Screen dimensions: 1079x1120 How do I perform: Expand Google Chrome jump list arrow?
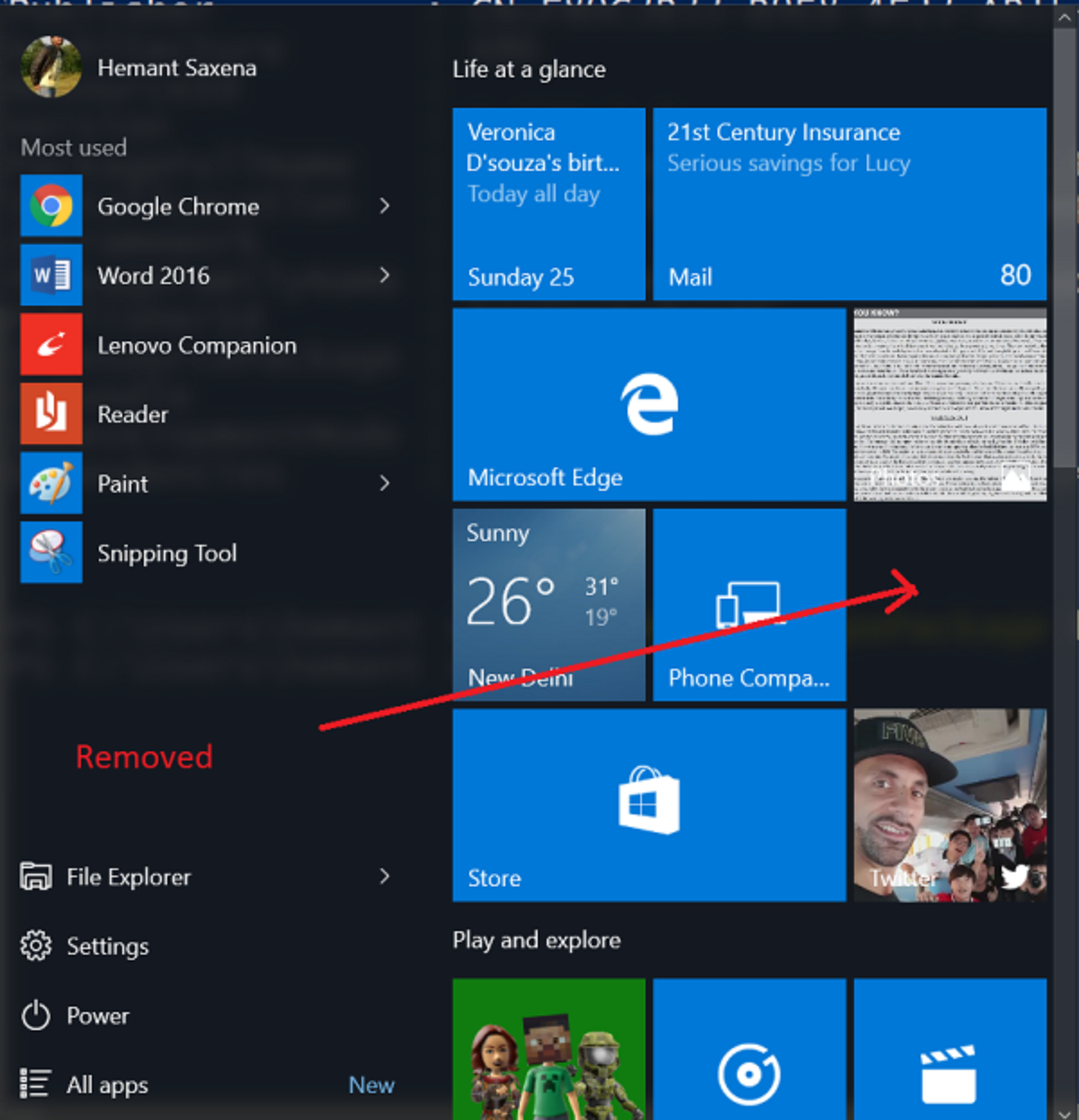pos(385,206)
